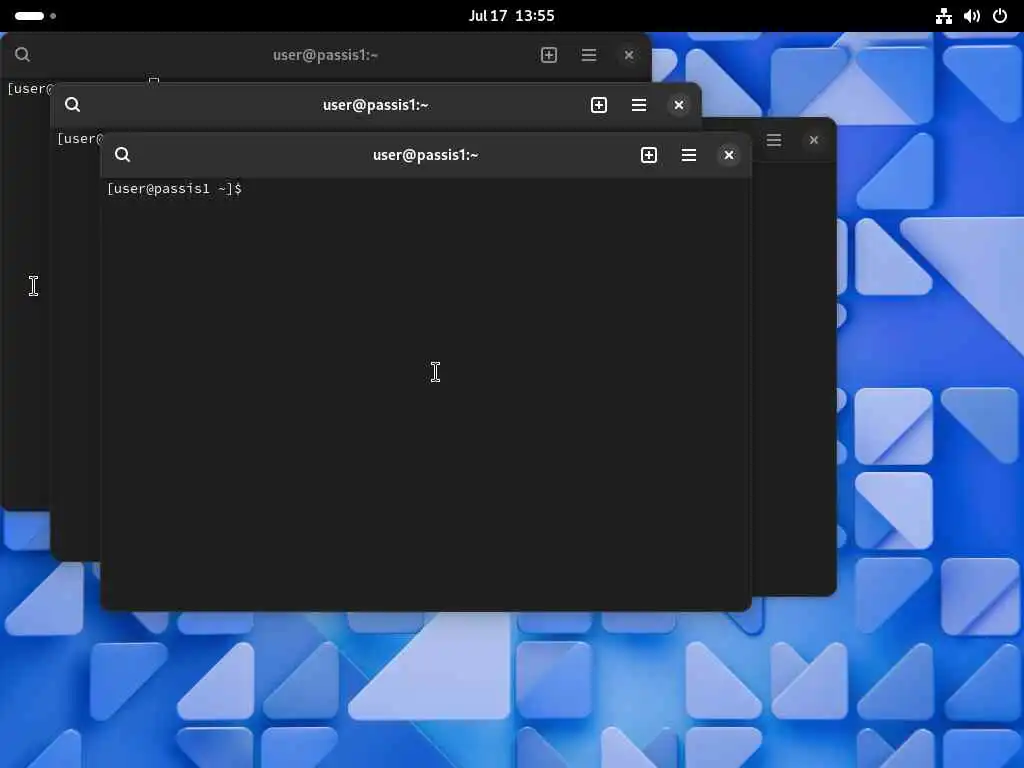Add a new tab in the front terminal
The height and width of the screenshot is (768, 1024).
point(648,155)
